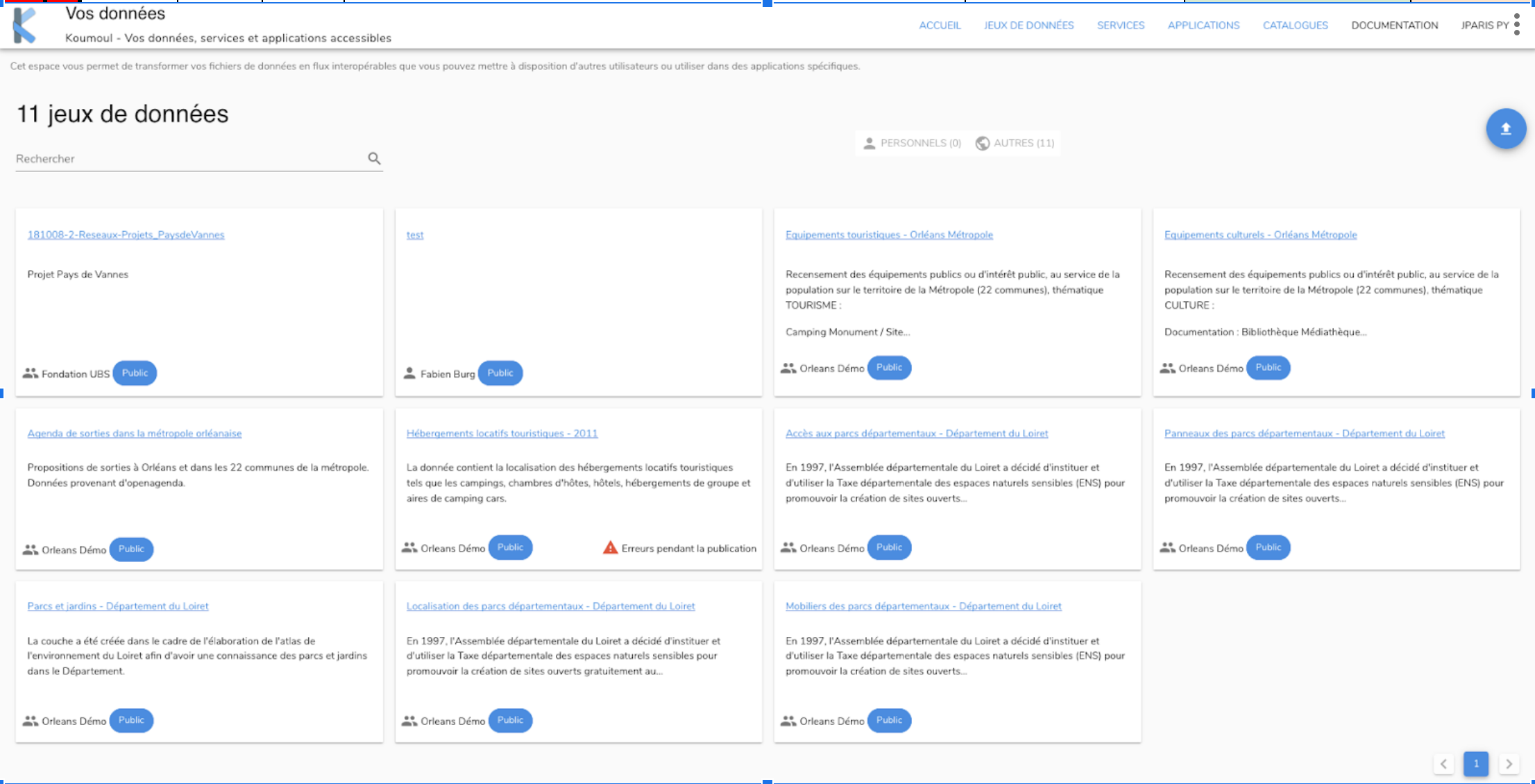
Task: Select page 1 pagination button
Action: pyautogui.click(x=1476, y=764)
